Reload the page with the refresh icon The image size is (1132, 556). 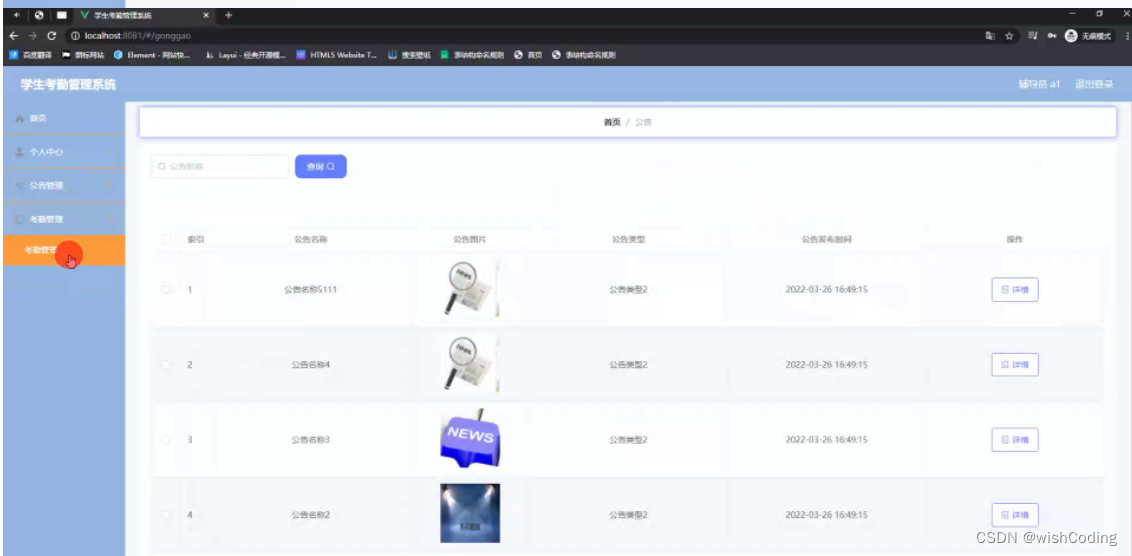(x=52, y=35)
